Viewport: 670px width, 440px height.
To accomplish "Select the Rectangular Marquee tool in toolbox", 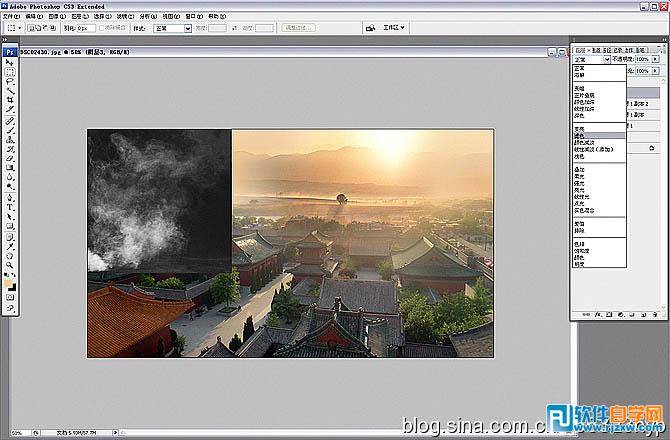I will point(10,72).
